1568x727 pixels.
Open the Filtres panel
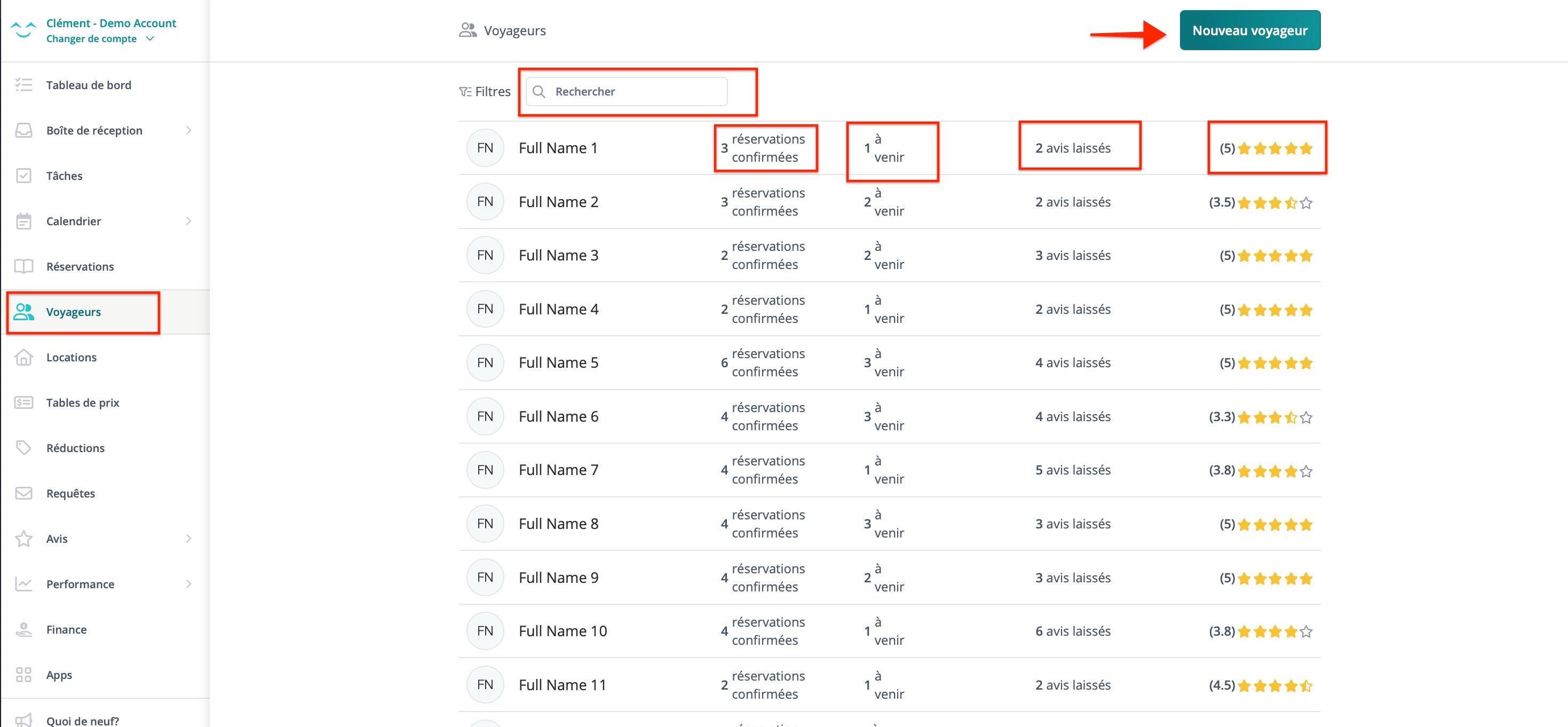coord(485,91)
